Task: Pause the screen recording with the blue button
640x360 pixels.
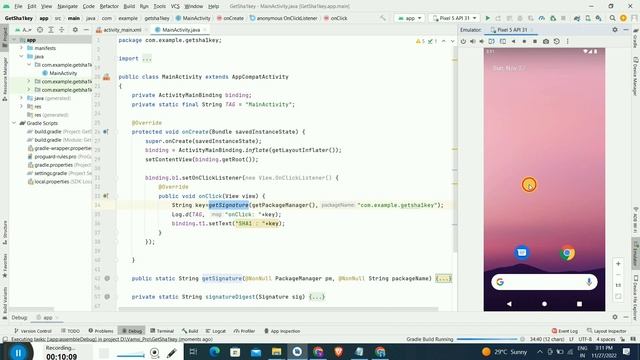Action: [x=18, y=353]
